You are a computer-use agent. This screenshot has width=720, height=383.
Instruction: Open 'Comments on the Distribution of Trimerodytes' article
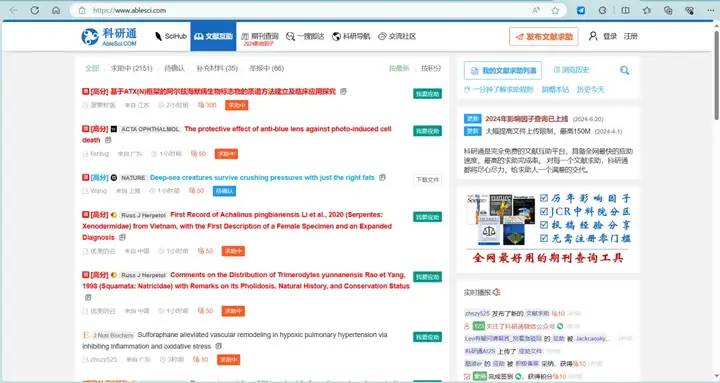(246, 280)
